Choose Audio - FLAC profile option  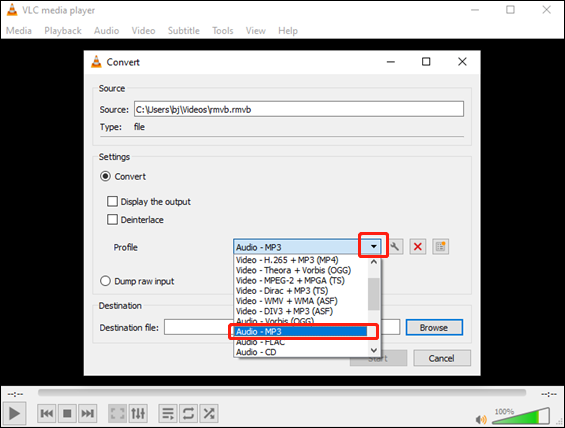click(301, 342)
